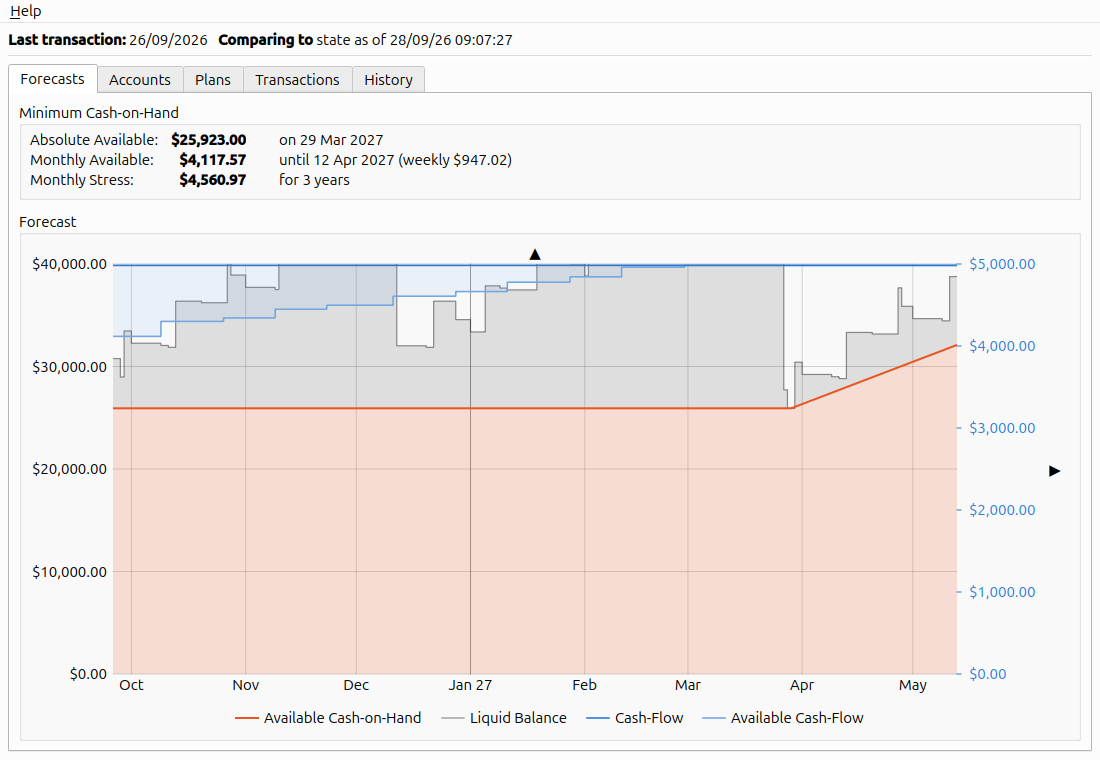Click the Last transaction date 26/09/2026
The image size is (1100, 760).
coord(168,40)
